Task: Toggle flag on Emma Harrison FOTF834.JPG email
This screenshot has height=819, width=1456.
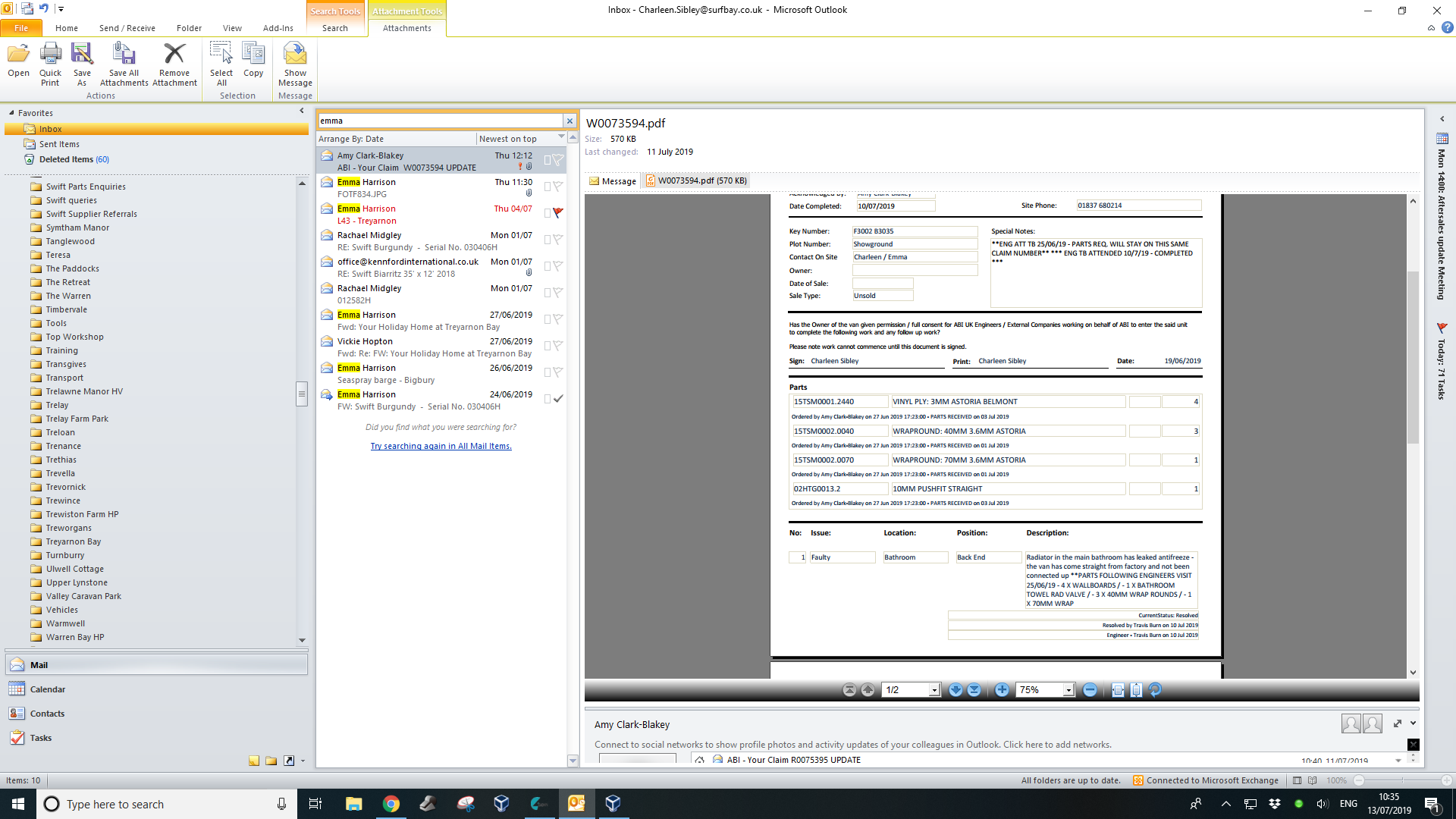Action: [x=558, y=186]
